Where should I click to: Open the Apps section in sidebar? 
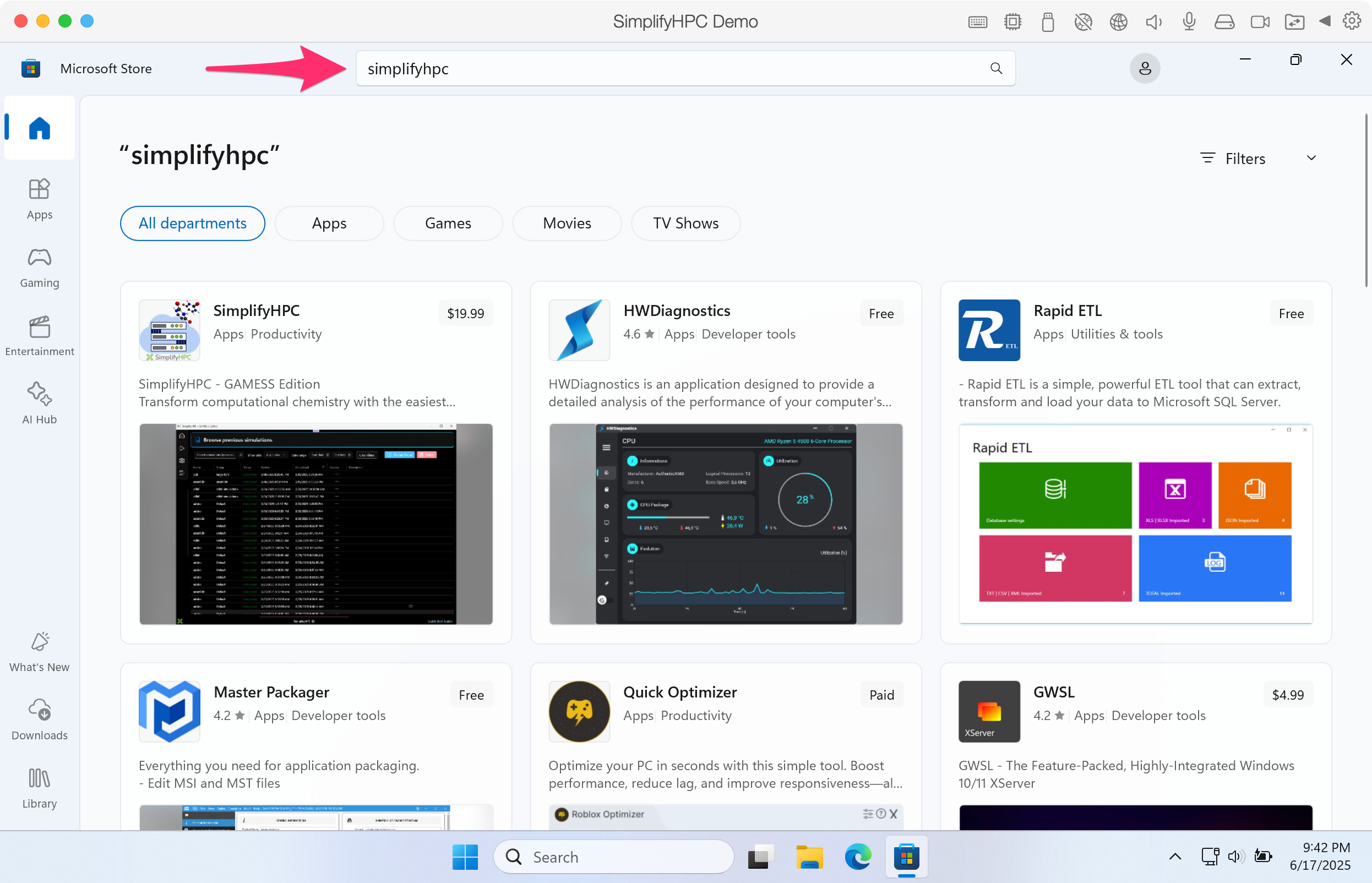click(39, 198)
